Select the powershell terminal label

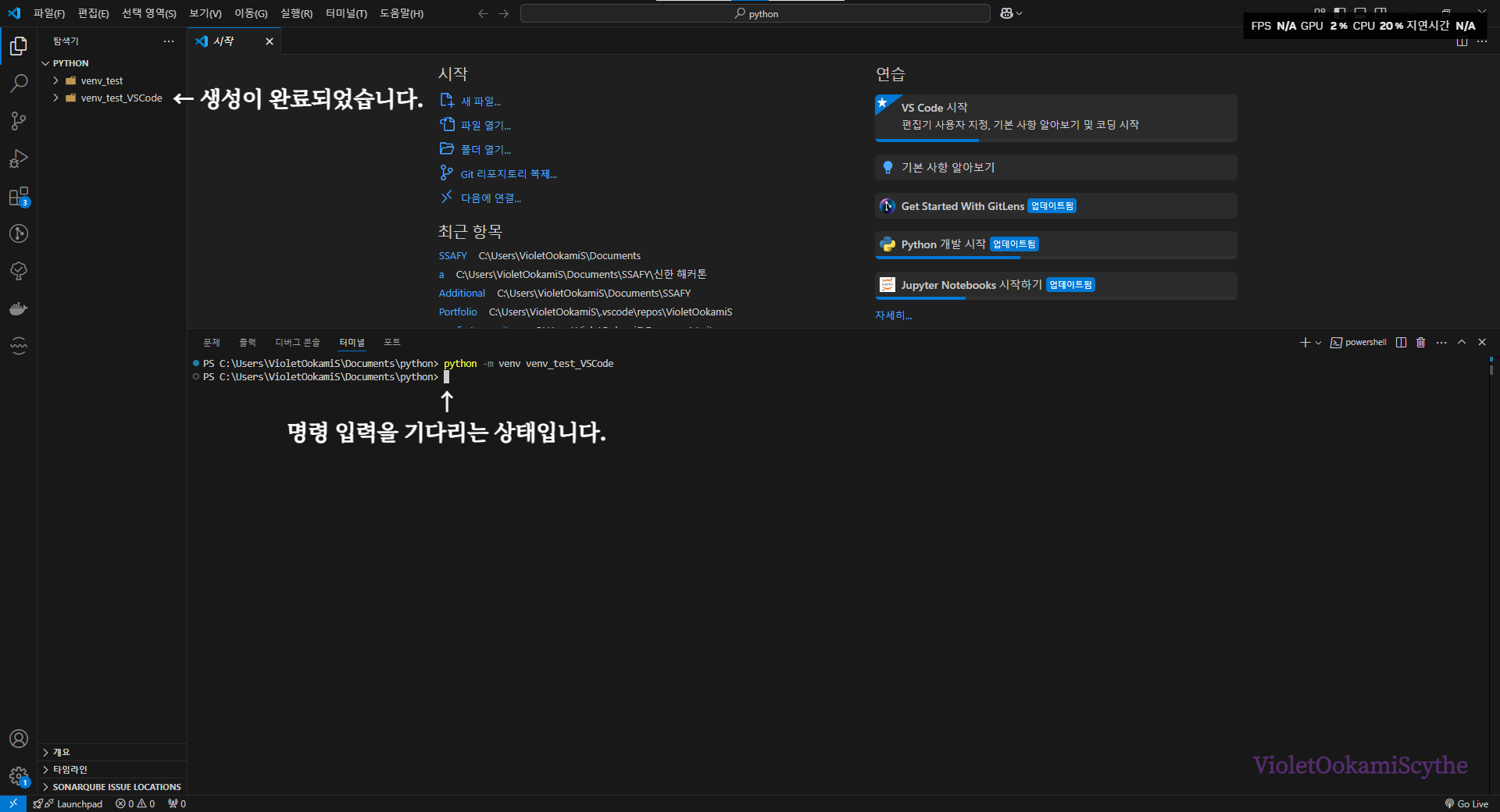1359,342
